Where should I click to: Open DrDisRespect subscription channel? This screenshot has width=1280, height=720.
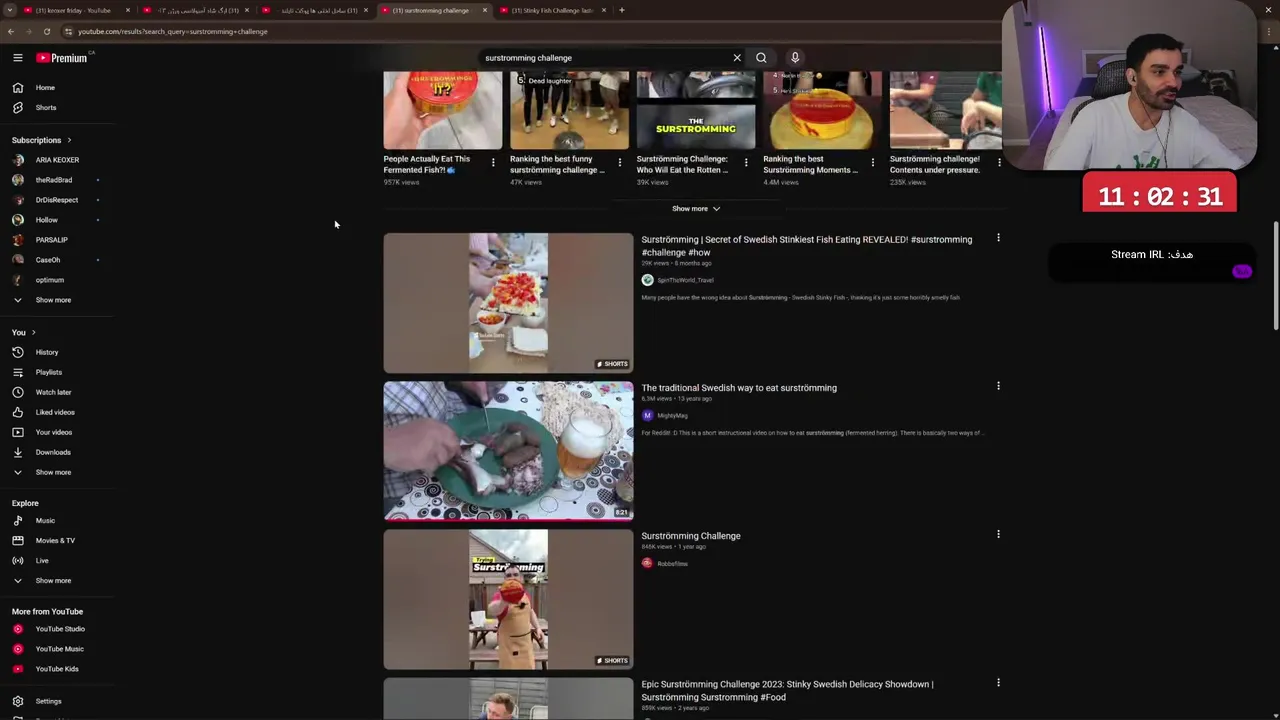pos(56,200)
